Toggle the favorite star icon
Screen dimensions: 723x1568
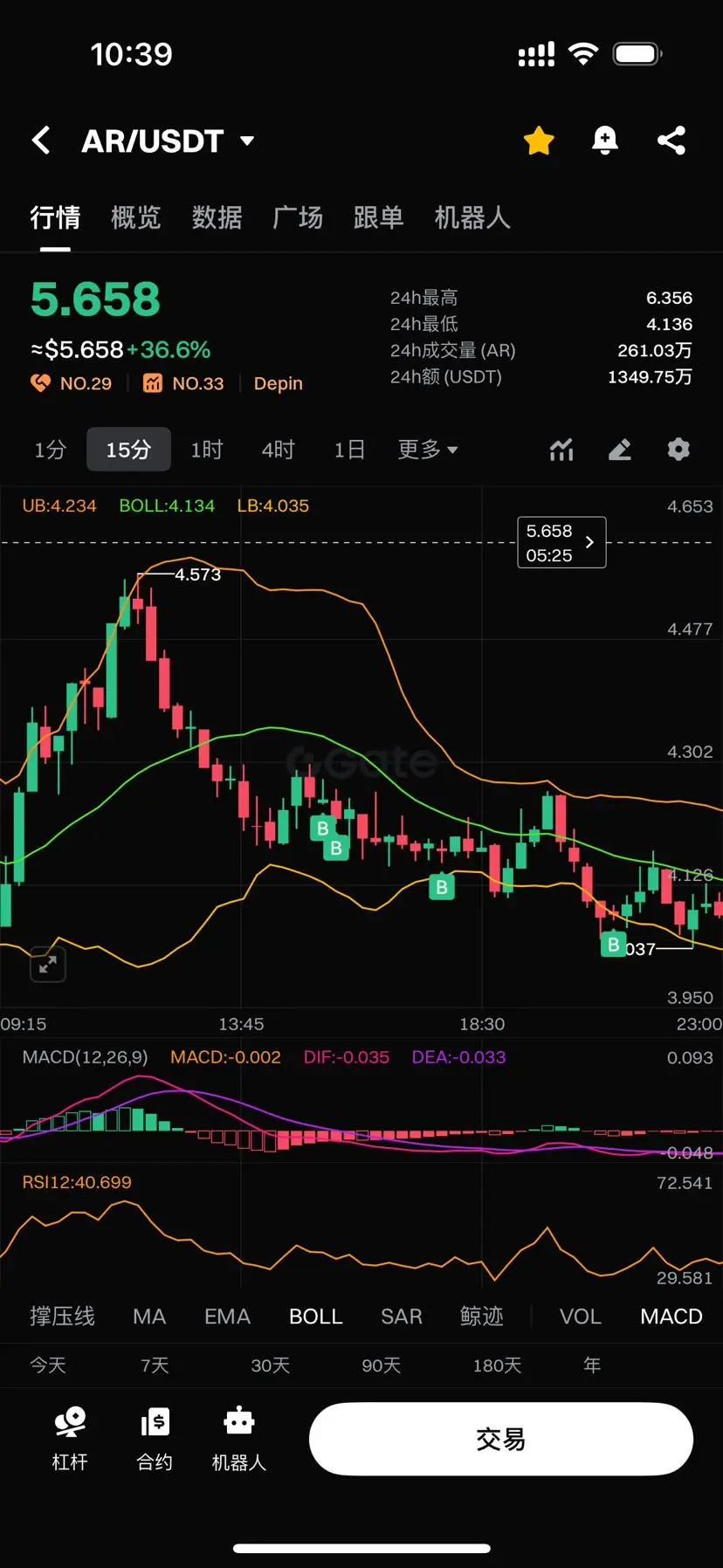coord(539,141)
